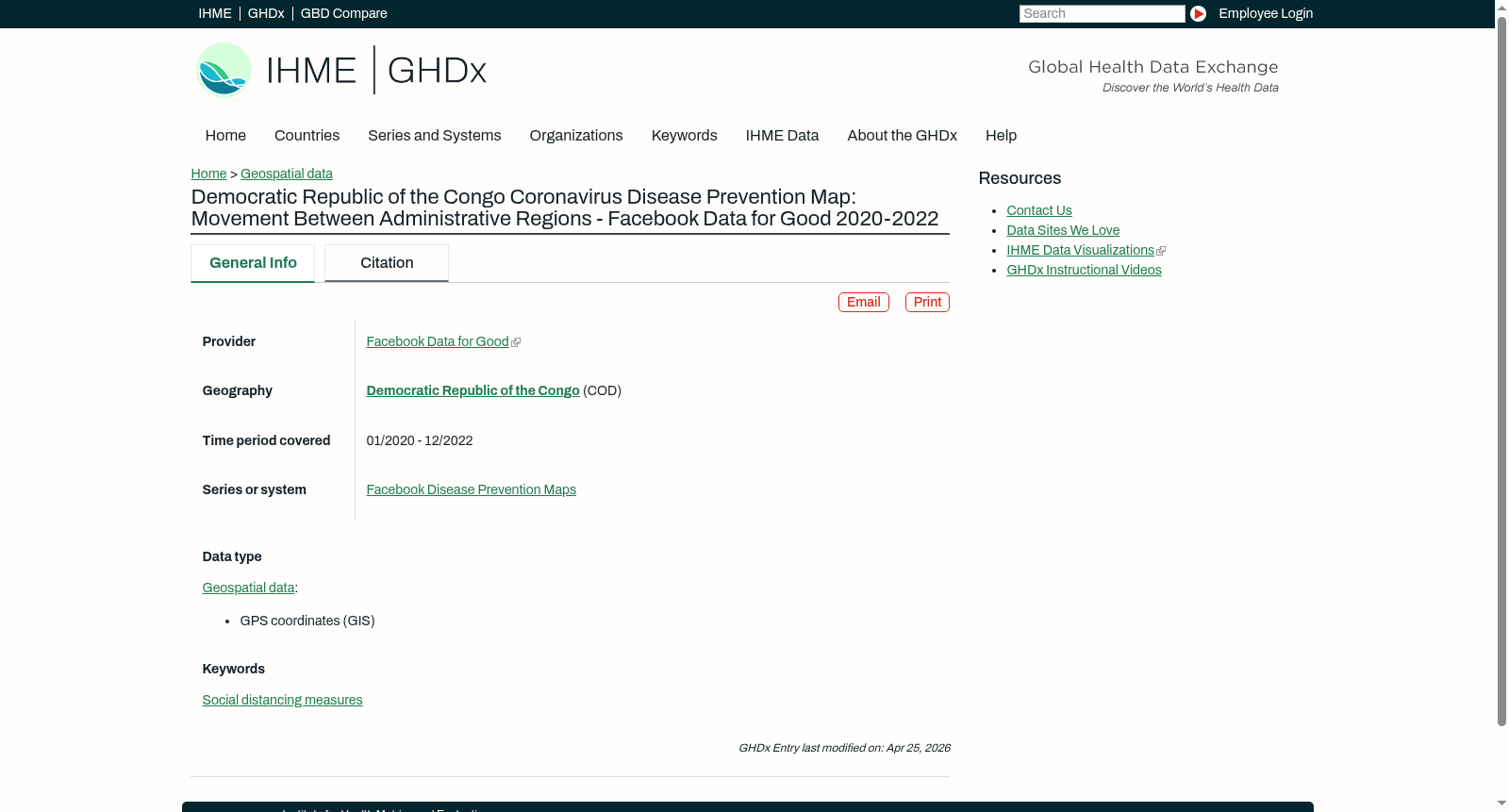
Task: Click the scrollbar down arrow
Action: 1501,804
